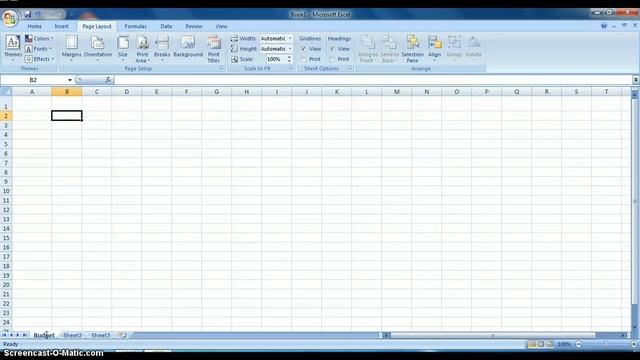Click Bring to Front button
The image size is (640, 360).
tap(368, 49)
